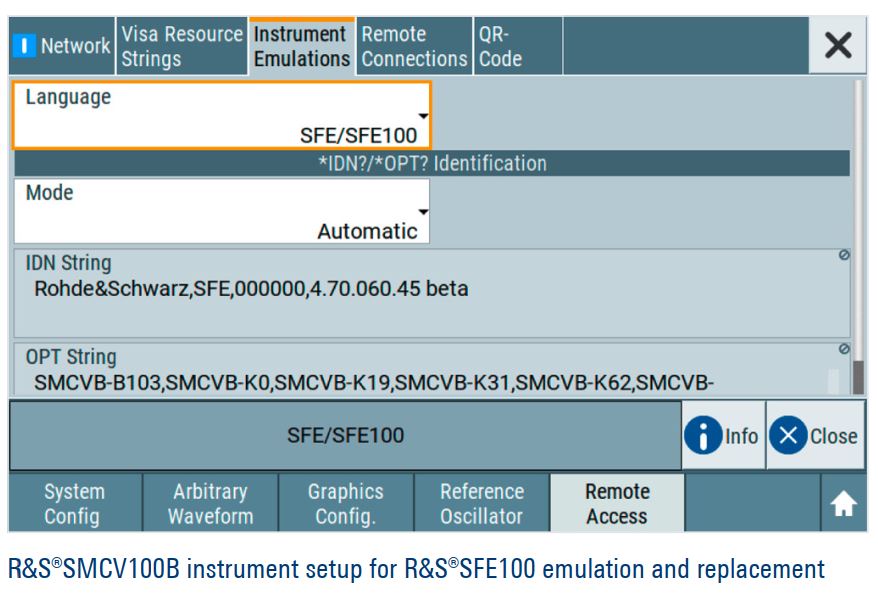The height and width of the screenshot is (609, 878).
Task: Click the read-only icon in OPT String
Action: coord(844,349)
